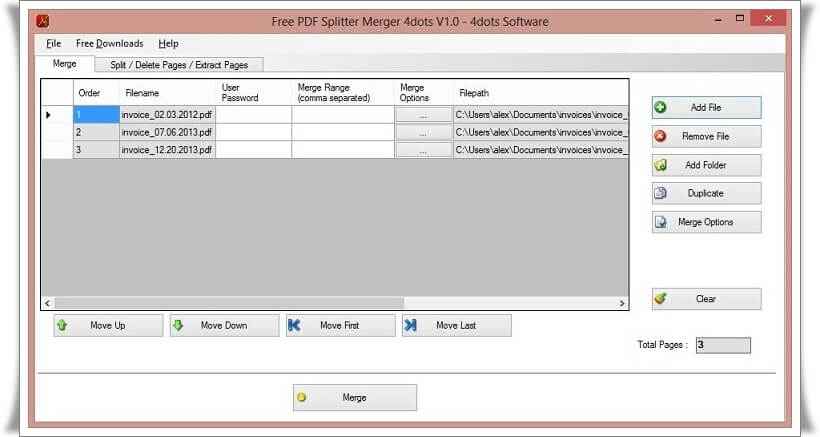Click the Merge Range column header
Viewport: 820px width, 437px height.
(343, 93)
